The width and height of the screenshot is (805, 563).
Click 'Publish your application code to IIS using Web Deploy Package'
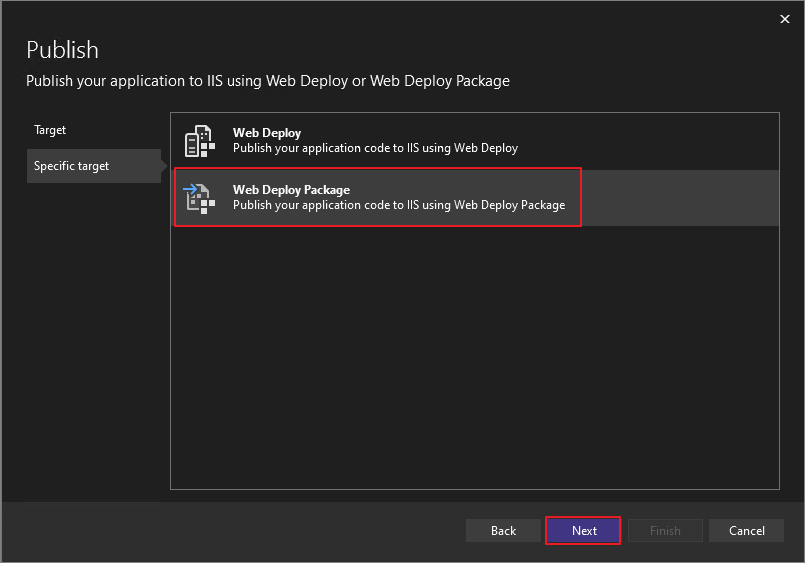point(399,205)
